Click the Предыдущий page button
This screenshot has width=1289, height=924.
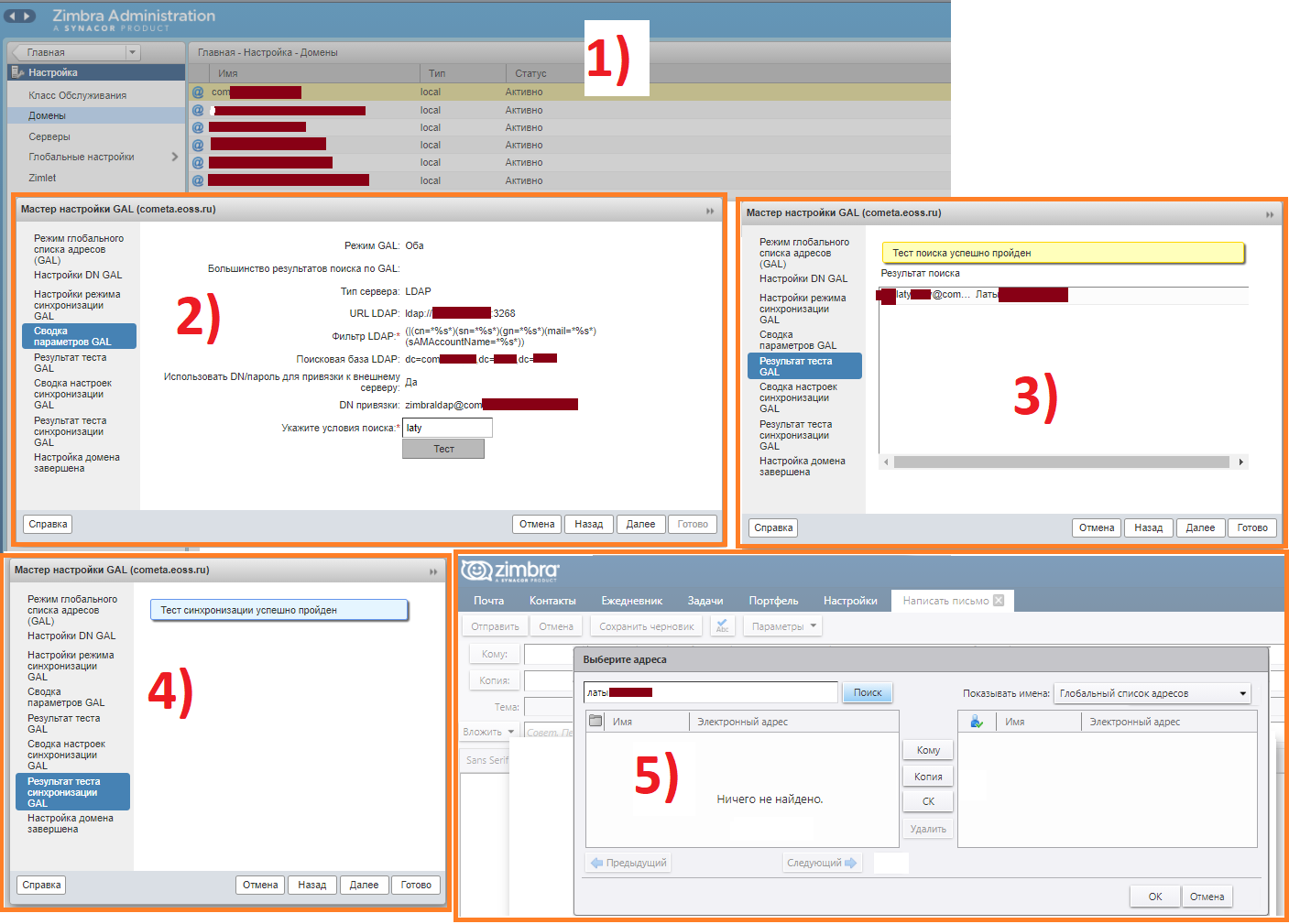point(628,863)
